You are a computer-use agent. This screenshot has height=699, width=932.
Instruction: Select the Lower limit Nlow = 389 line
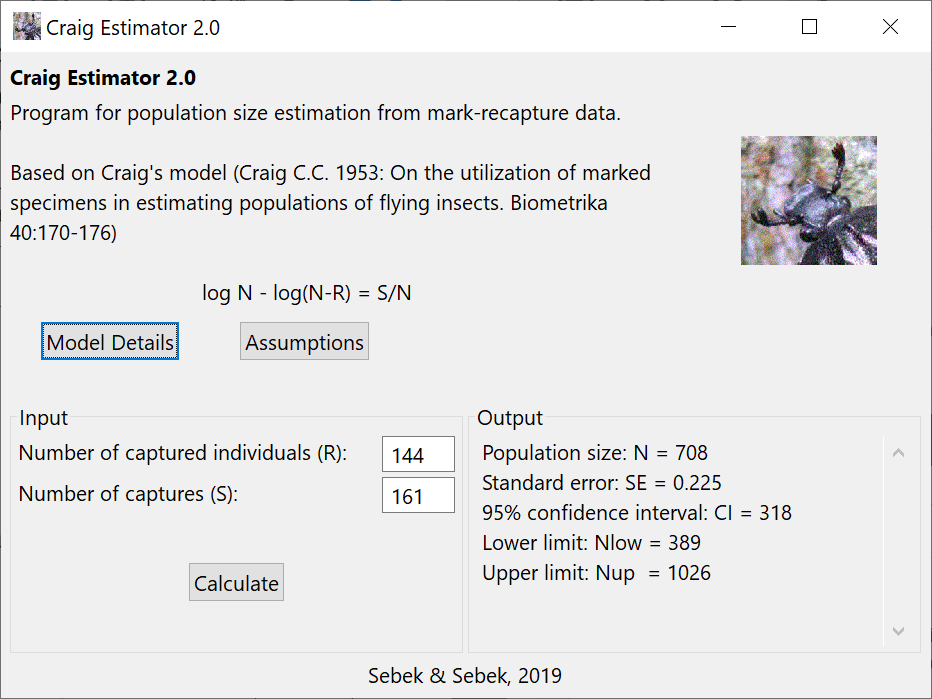point(591,543)
